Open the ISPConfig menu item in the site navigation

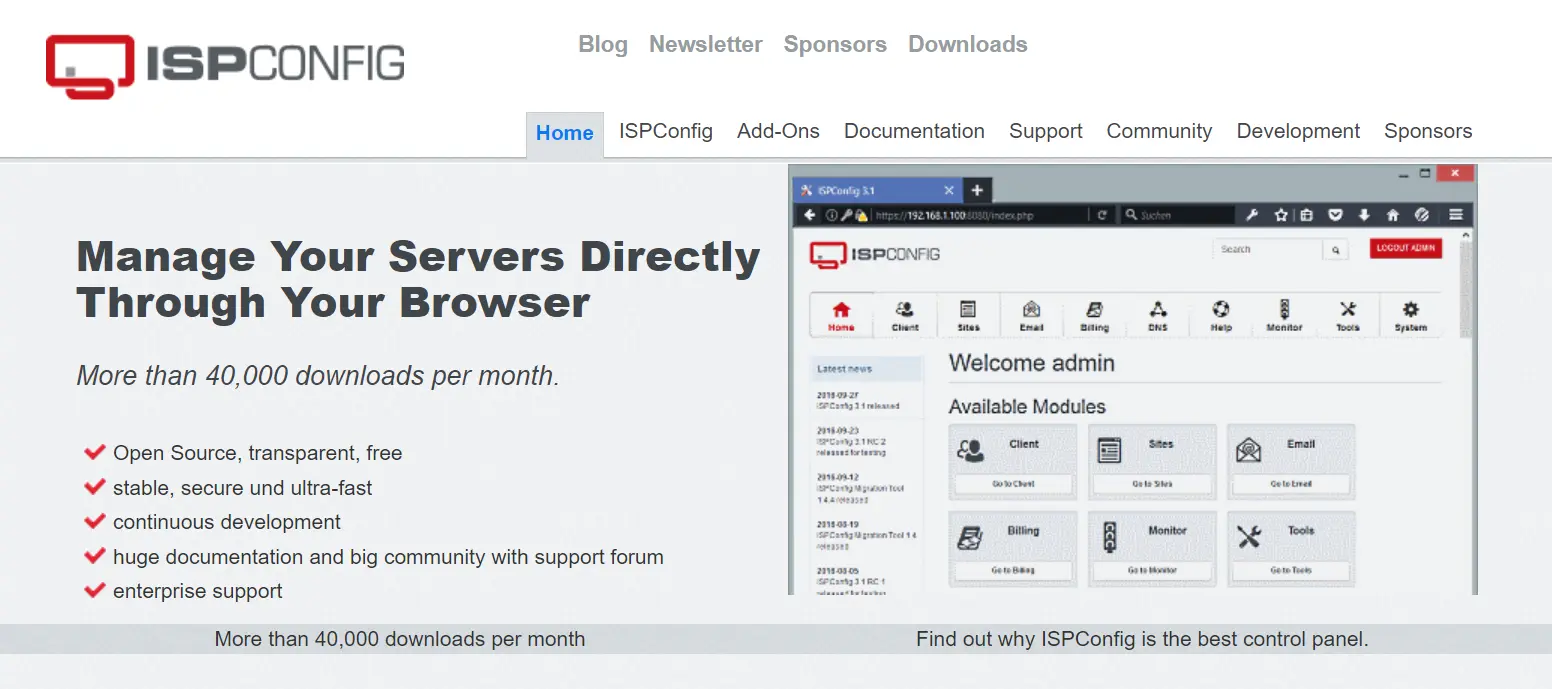click(x=666, y=131)
